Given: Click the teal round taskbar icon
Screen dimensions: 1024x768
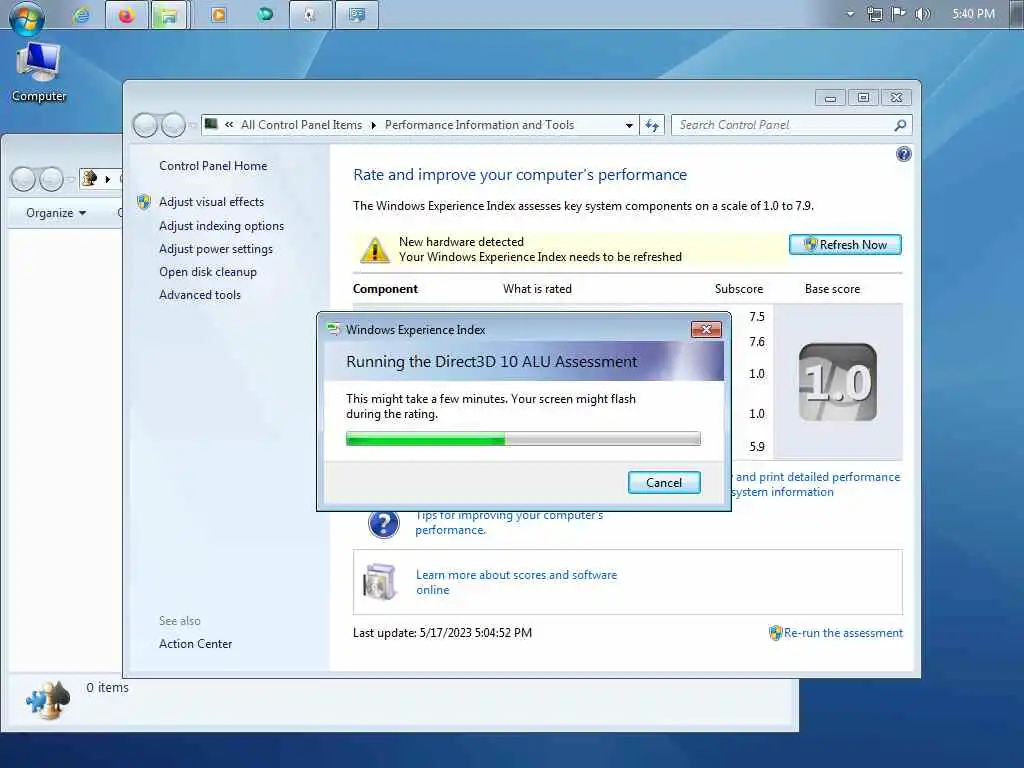Looking at the screenshot, I should [x=264, y=14].
